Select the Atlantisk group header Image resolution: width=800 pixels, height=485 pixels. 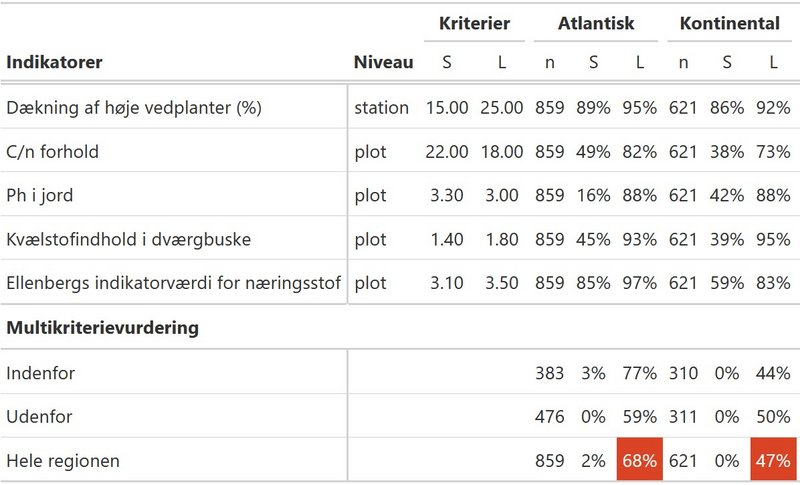pos(596,23)
